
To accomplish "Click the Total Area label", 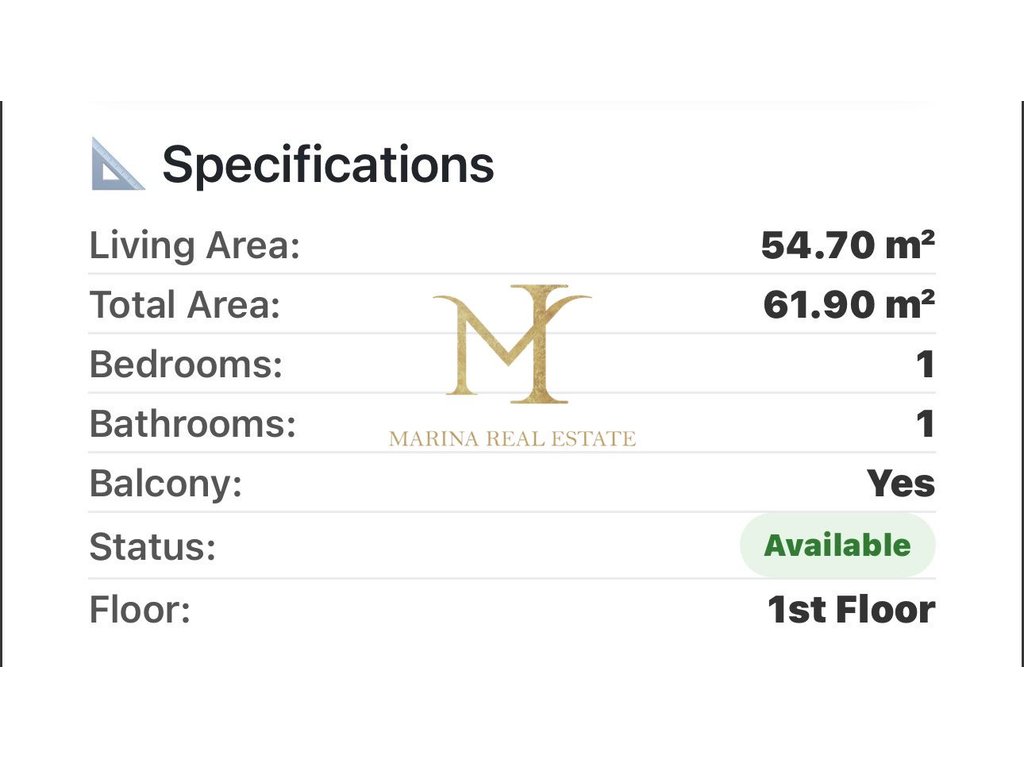I will pyautogui.click(x=185, y=305).
